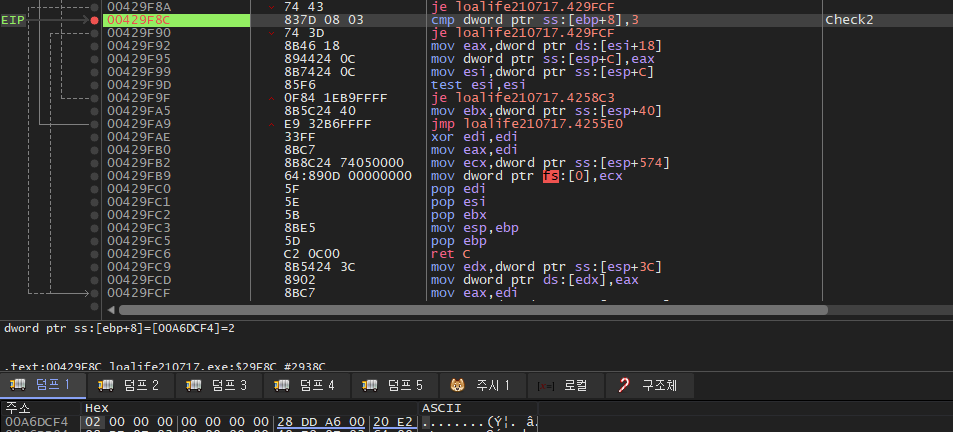Select bytes E9 32B6FFFF

click(x=328, y=124)
